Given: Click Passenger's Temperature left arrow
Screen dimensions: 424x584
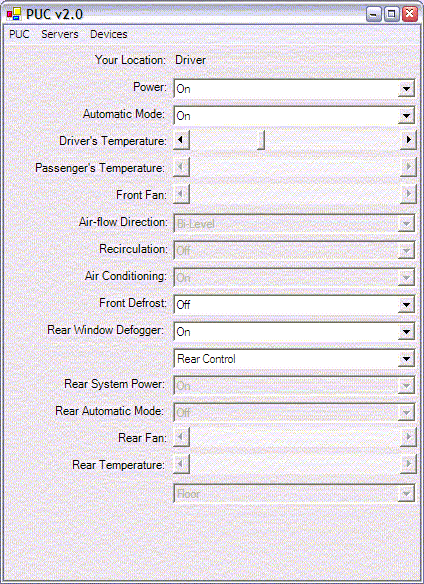Looking at the screenshot, I should (181, 167).
